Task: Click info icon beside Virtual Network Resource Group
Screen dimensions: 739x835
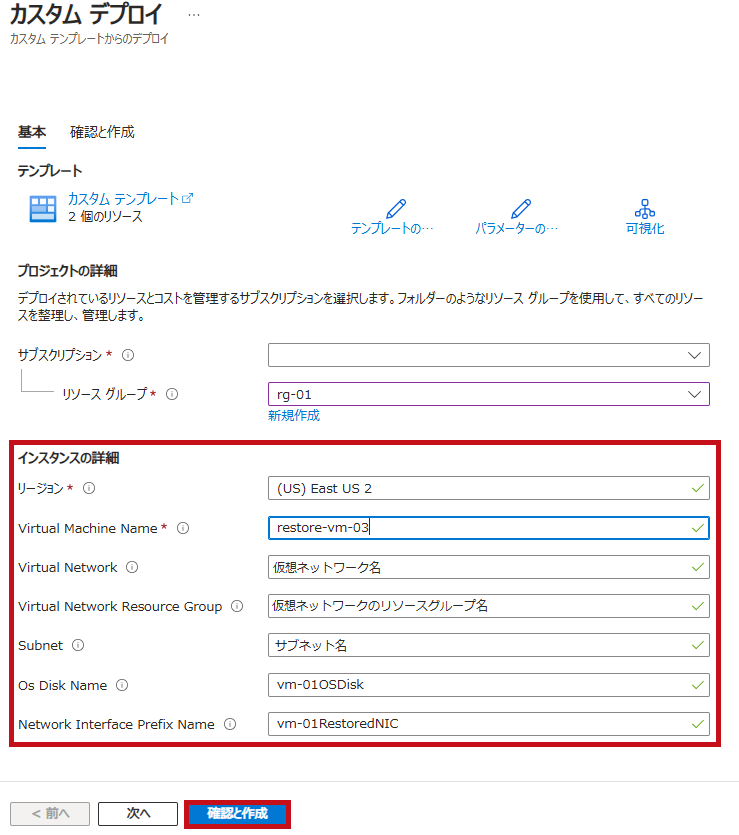Action: pyautogui.click(x=237, y=606)
